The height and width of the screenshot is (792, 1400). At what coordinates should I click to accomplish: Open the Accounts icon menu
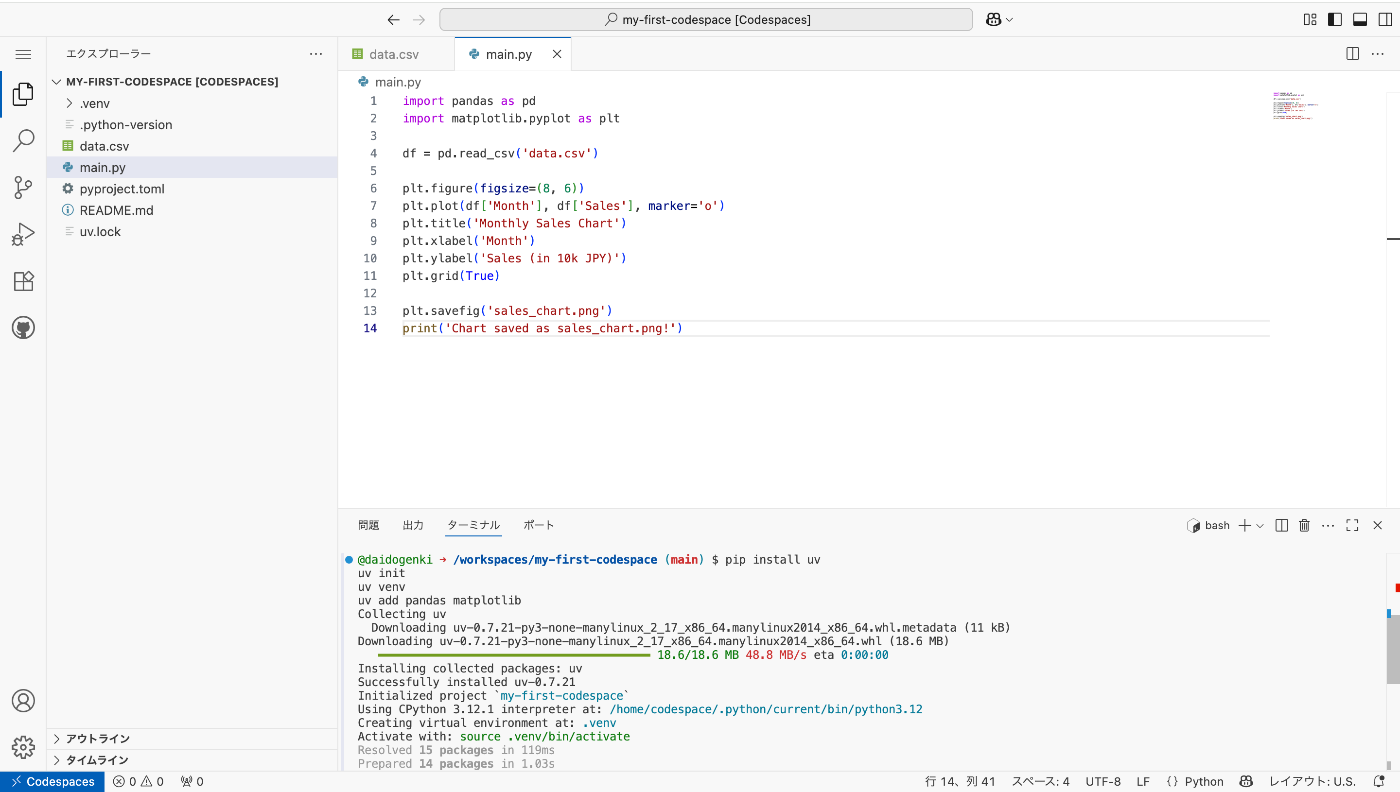23,700
